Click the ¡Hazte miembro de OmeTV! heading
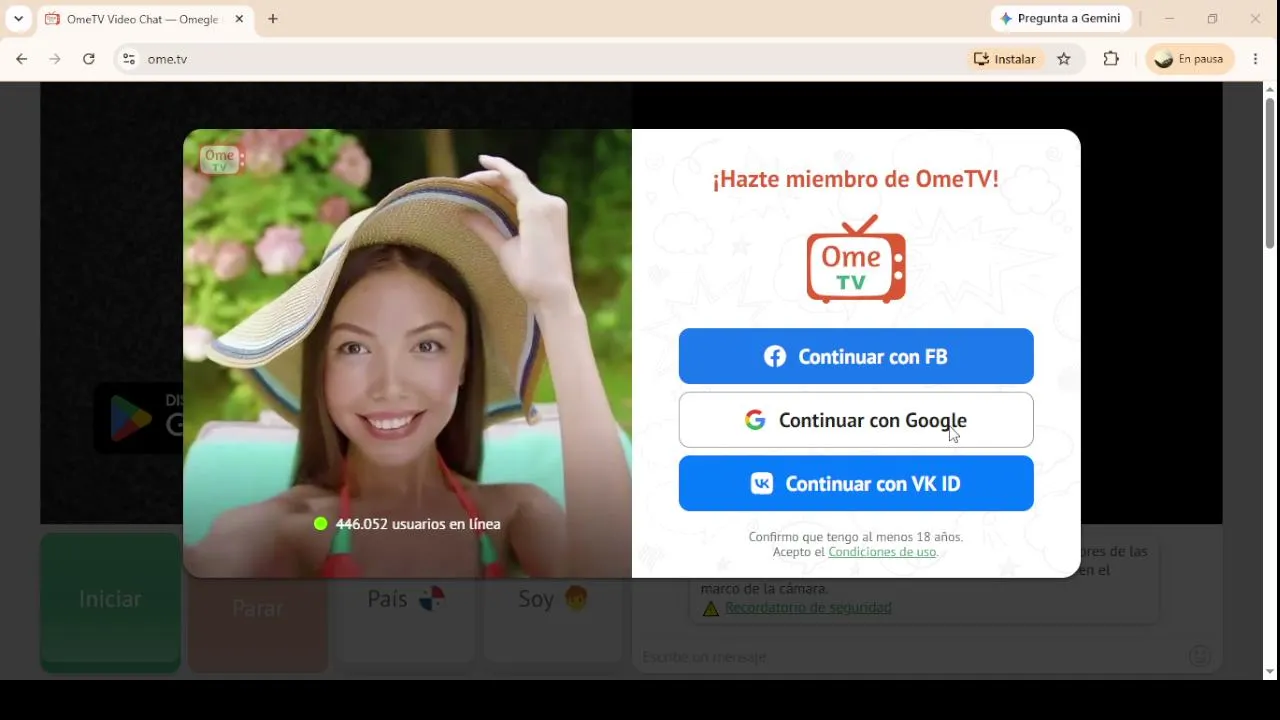 pyautogui.click(x=856, y=179)
